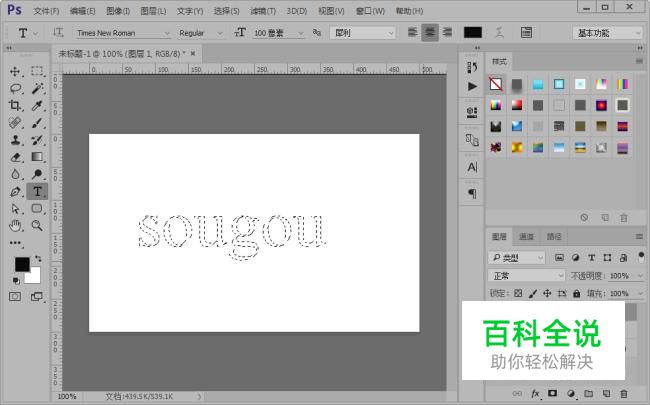650x405 pixels.
Task: Select the Blur tool
Action: click(15, 174)
